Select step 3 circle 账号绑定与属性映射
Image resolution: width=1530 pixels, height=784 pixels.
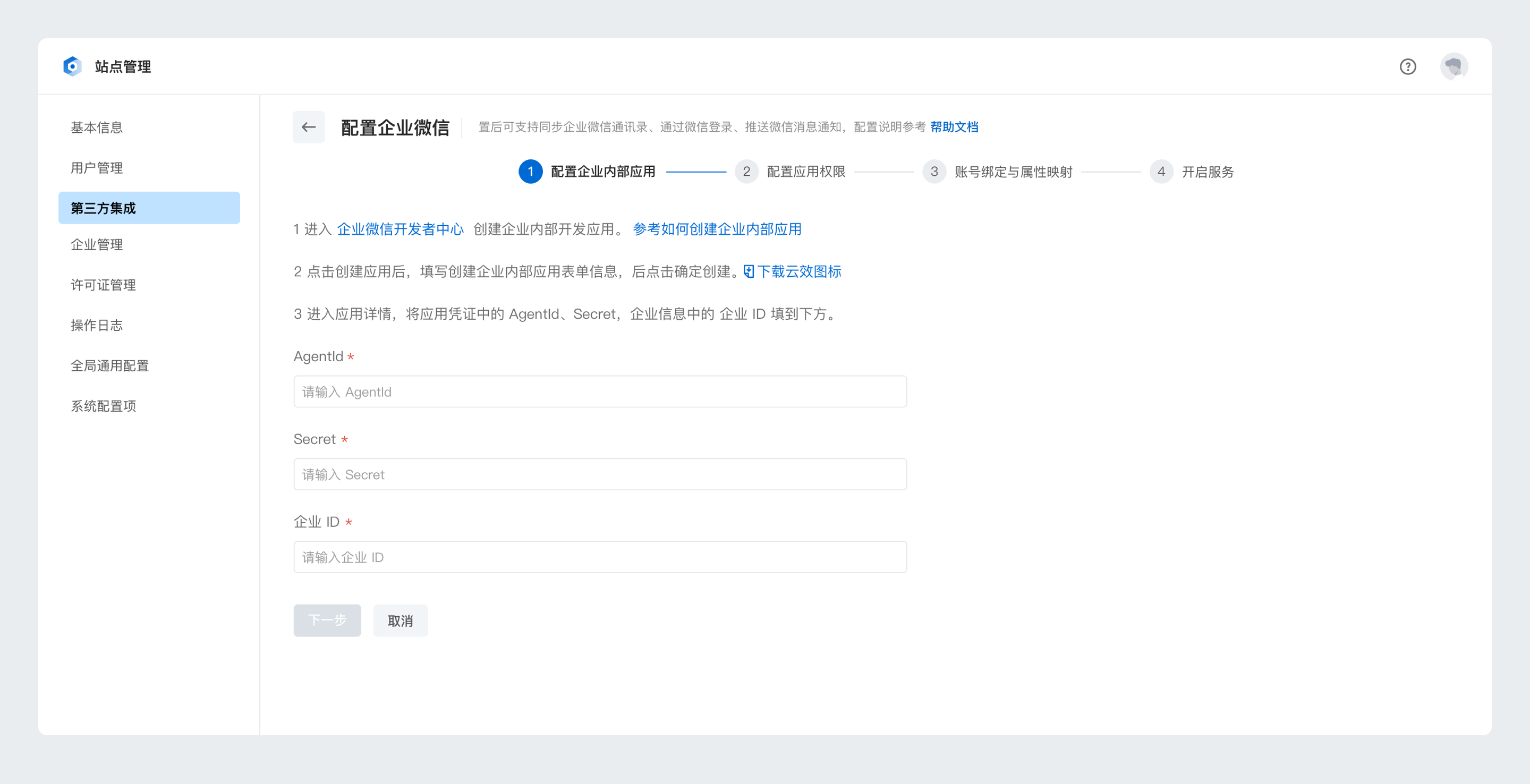tap(934, 172)
